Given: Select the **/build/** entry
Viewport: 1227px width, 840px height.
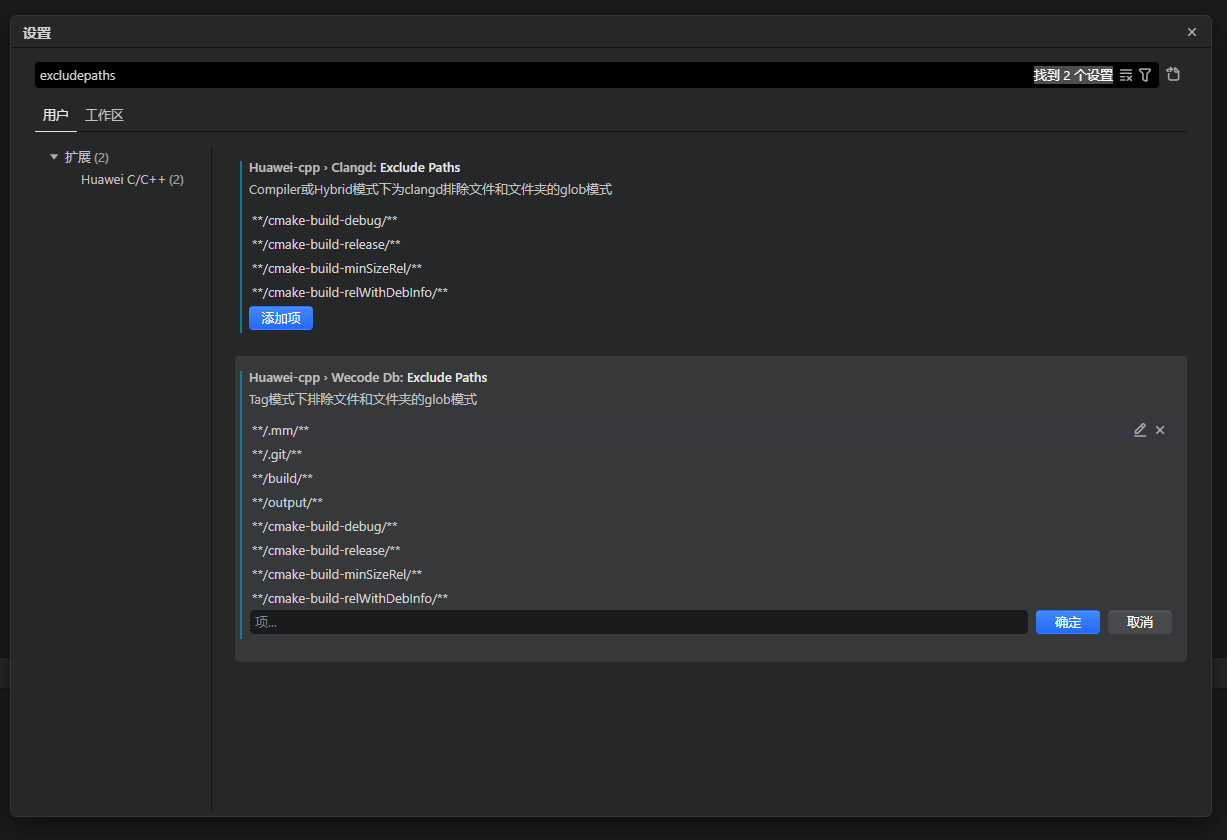Looking at the screenshot, I should pos(283,478).
